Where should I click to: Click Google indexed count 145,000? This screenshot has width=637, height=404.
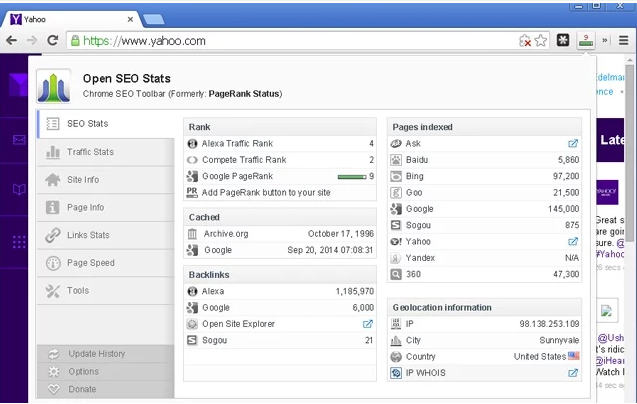(x=563, y=209)
